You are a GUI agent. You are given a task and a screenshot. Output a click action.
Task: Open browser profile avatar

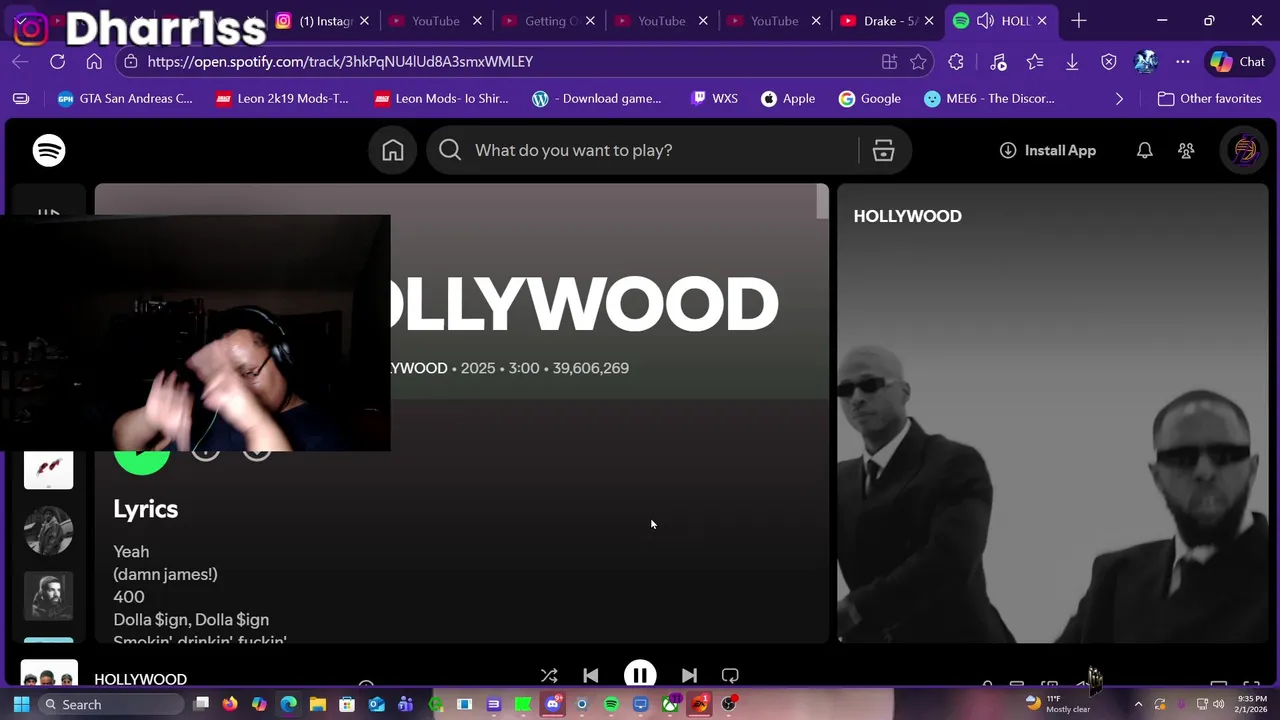pos(1146,62)
